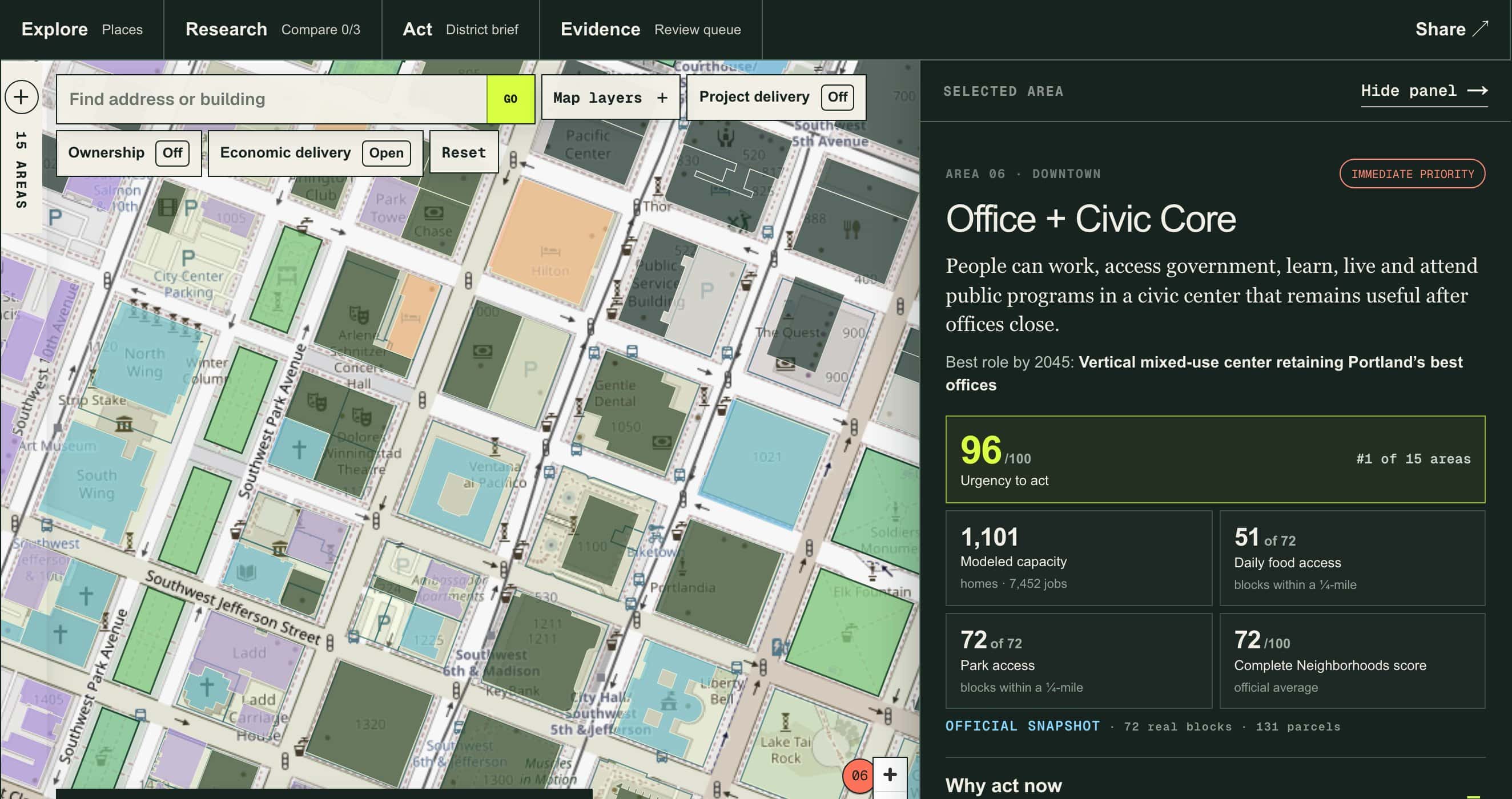Click the Complete Neighborhoods score card

(1352, 661)
